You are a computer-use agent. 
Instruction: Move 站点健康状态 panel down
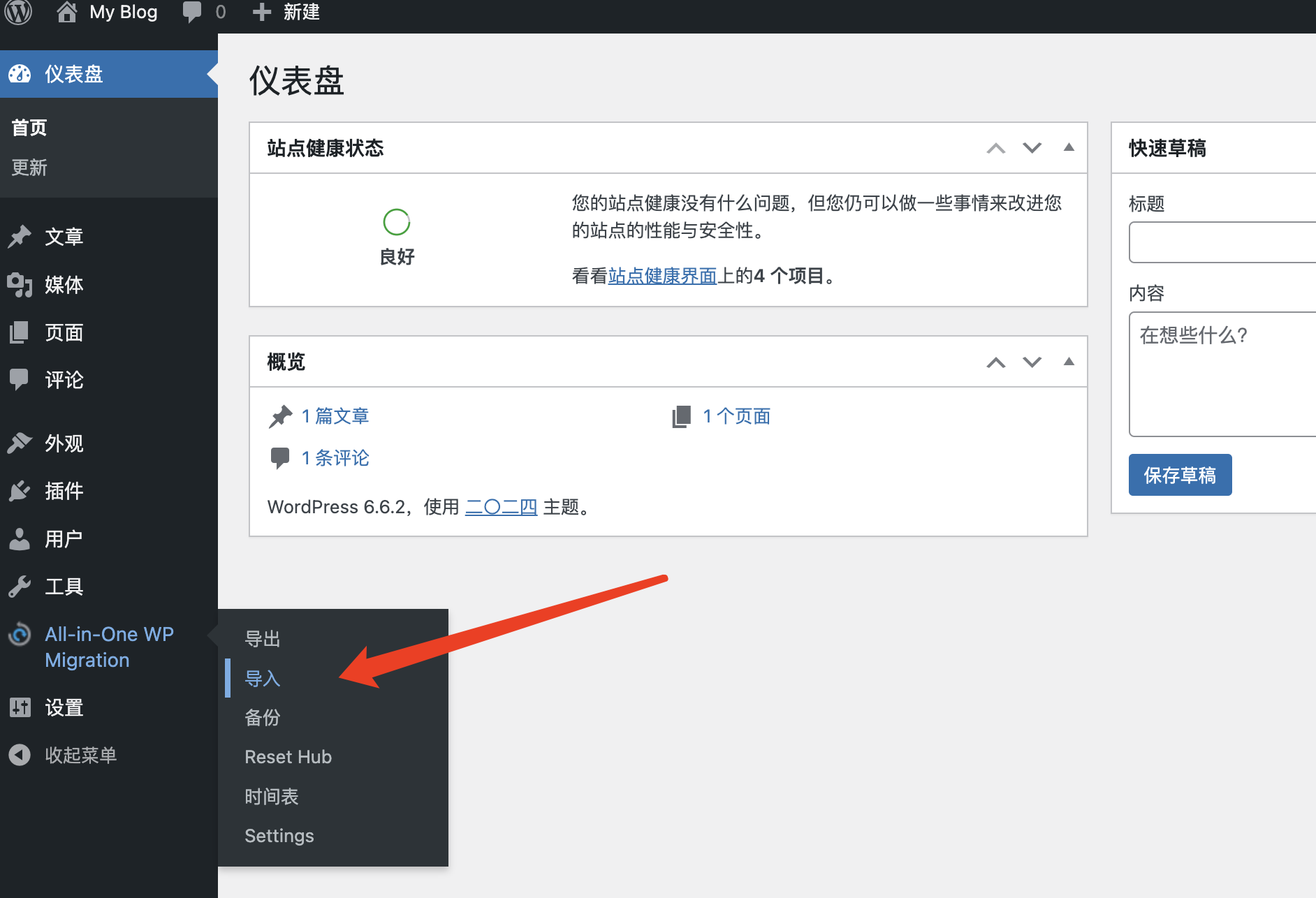point(1032,148)
